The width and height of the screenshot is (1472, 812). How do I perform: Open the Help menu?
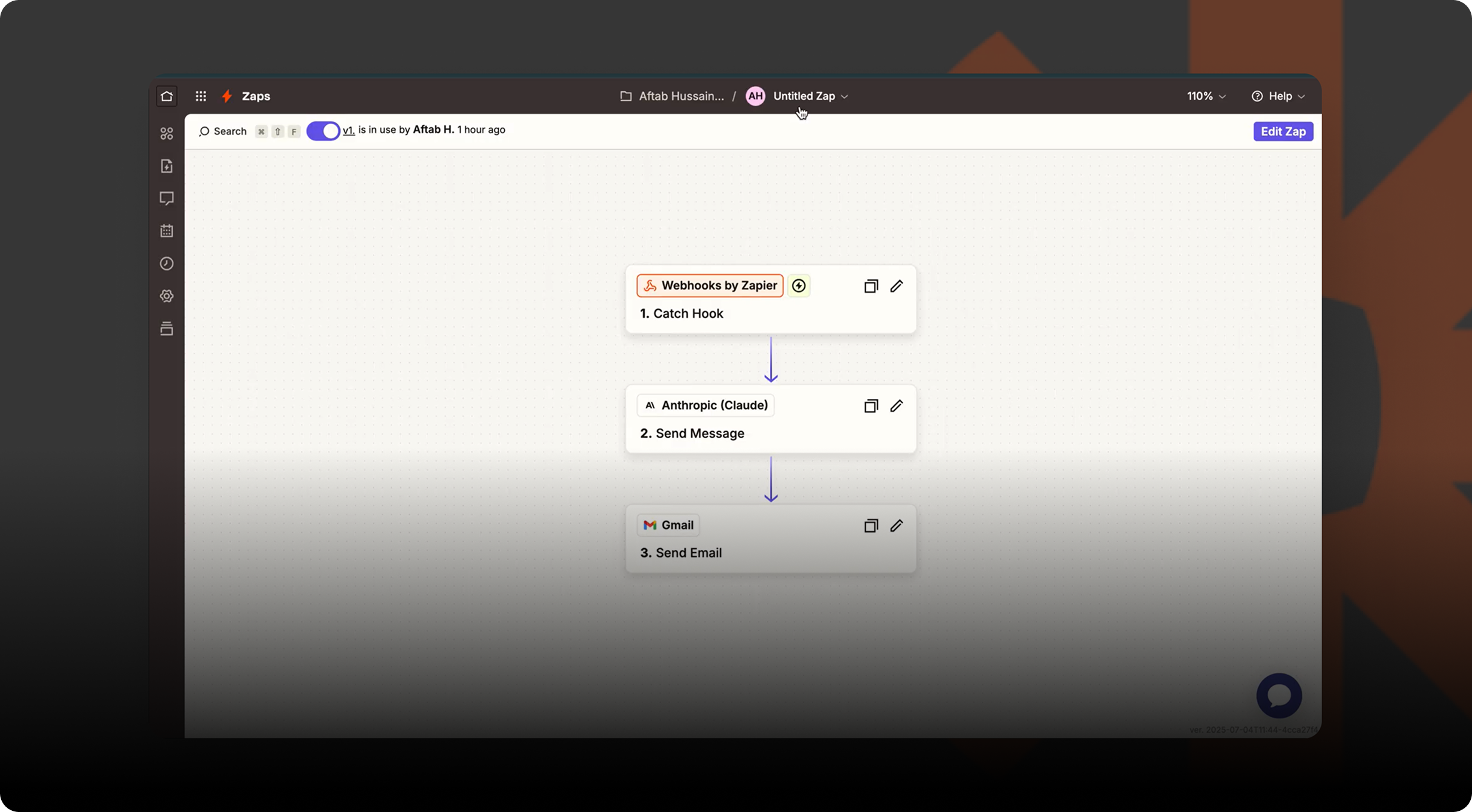click(1278, 96)
